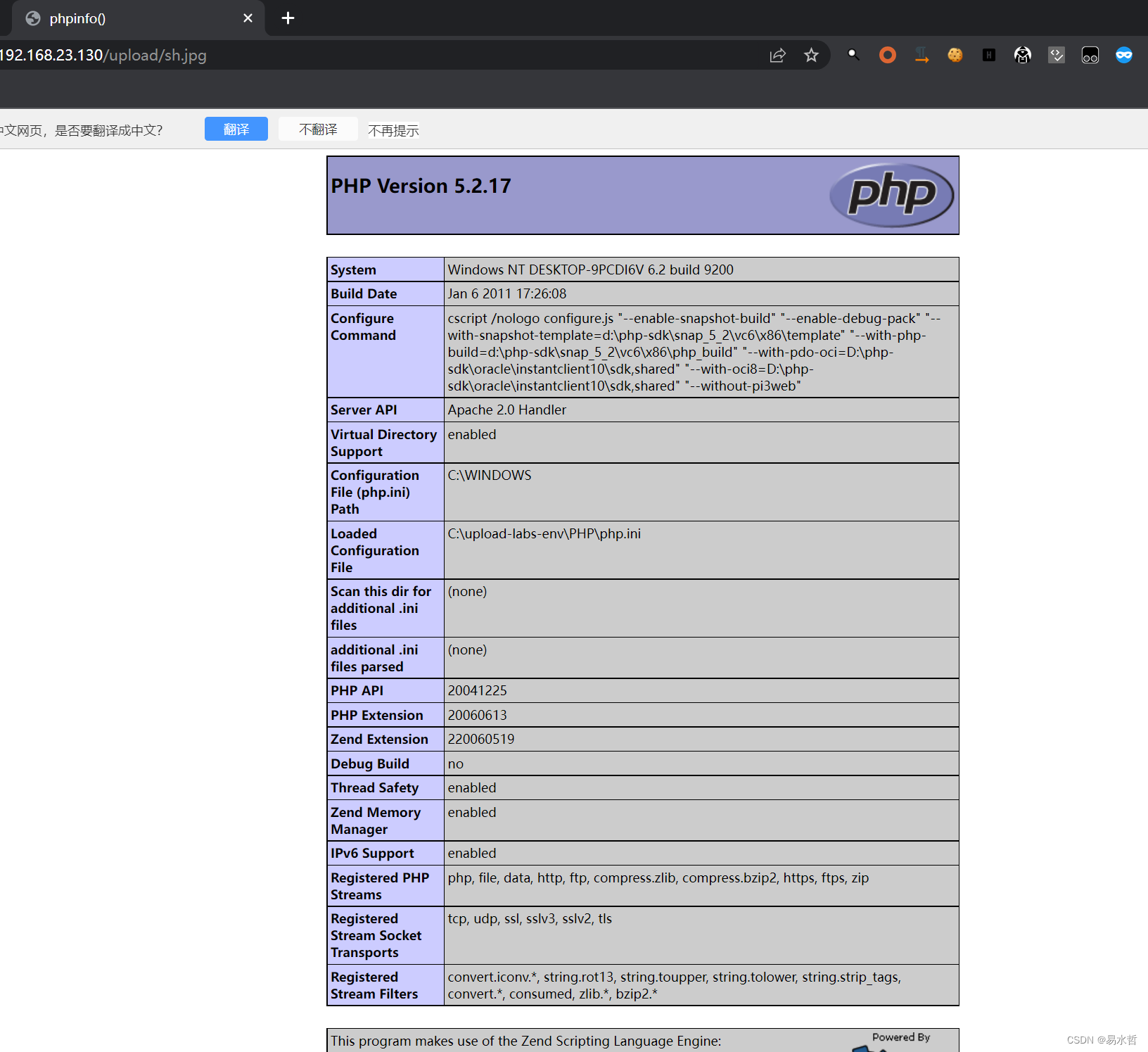The image size is (1148, 1052).
Task: Click the orange circle extension icon
Action: pyautogui.click(x=888, y=55)
